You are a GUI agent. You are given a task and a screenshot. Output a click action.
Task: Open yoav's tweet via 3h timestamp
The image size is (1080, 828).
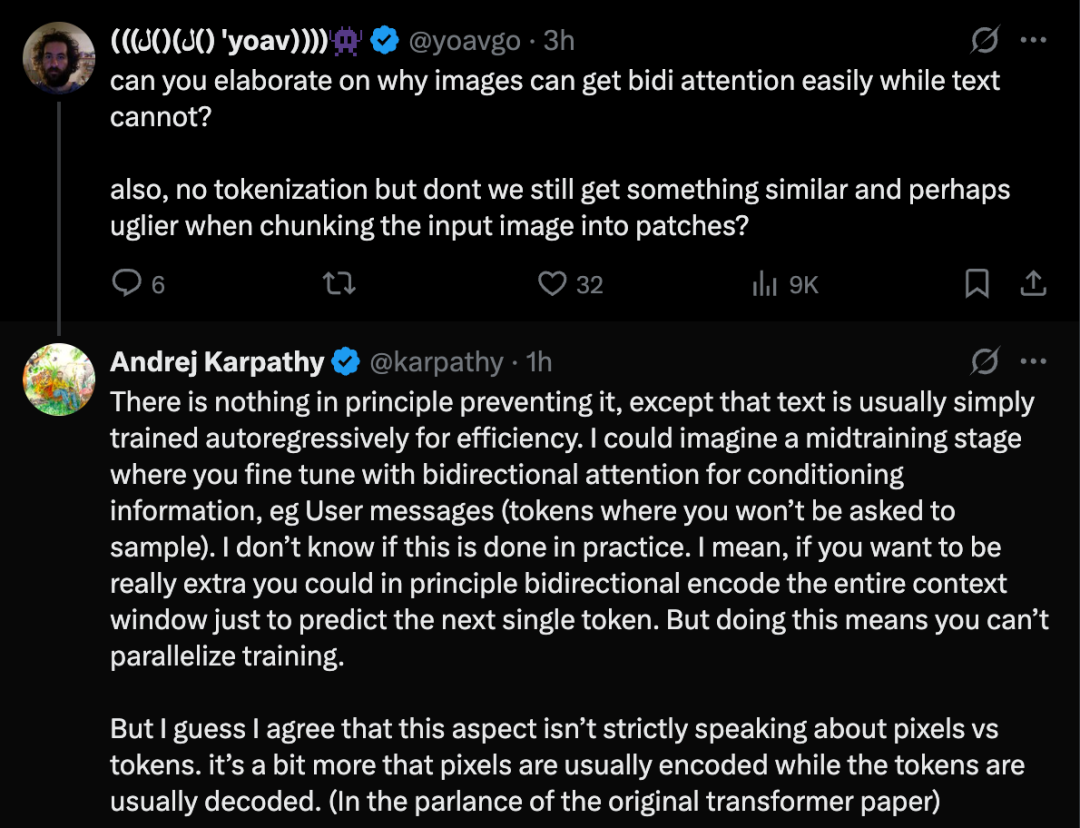click(559, 41)
